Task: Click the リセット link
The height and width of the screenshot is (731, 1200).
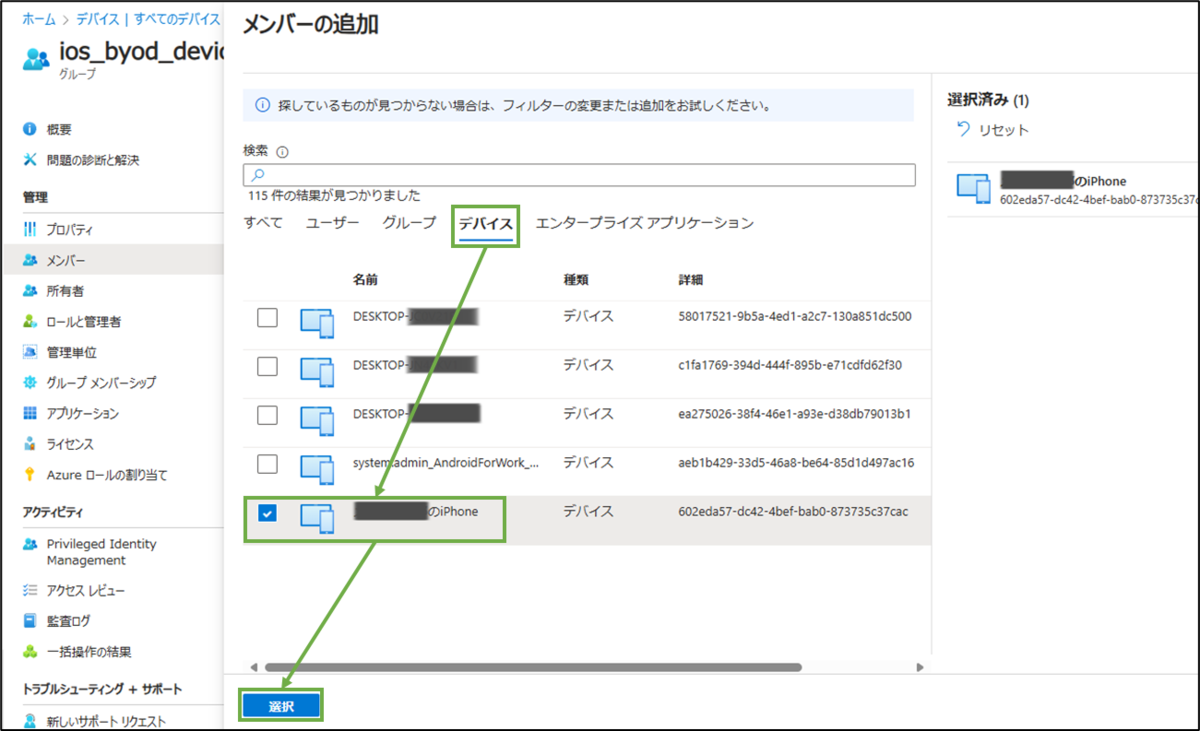Action: (x=1004, y=130)
